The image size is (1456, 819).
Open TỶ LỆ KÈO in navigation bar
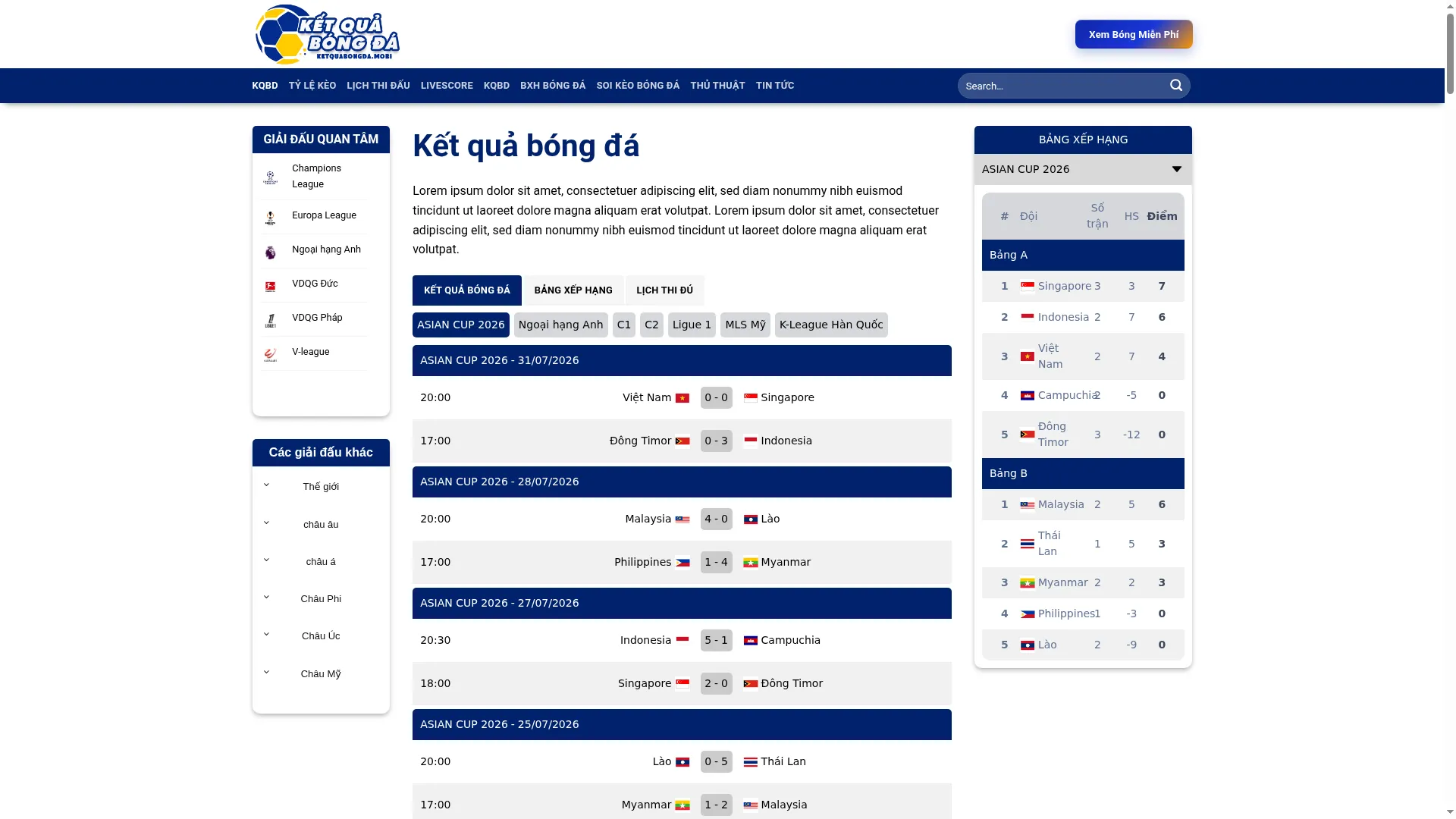pos(312,86)
